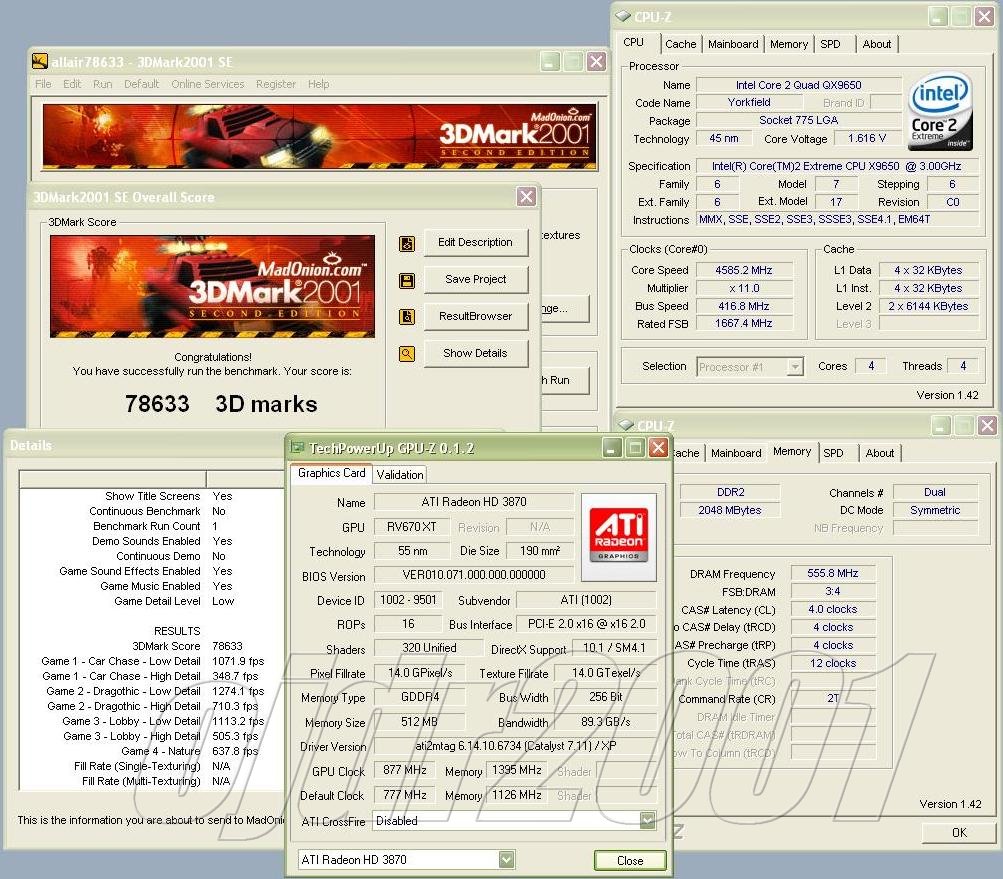1003x879 pixels.
Task: Click the Intel Core 2 Extreme logo
Action: pos(940,113)
